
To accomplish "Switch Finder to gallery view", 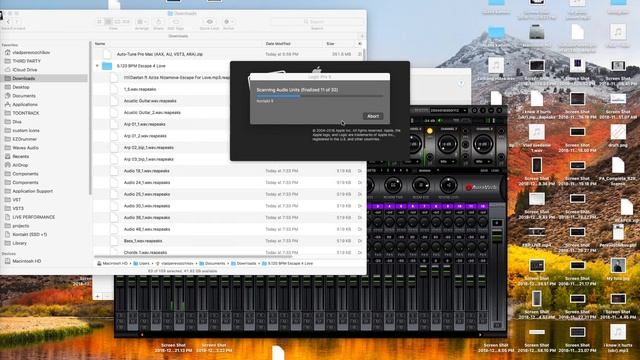I will [x=126, y=22].
